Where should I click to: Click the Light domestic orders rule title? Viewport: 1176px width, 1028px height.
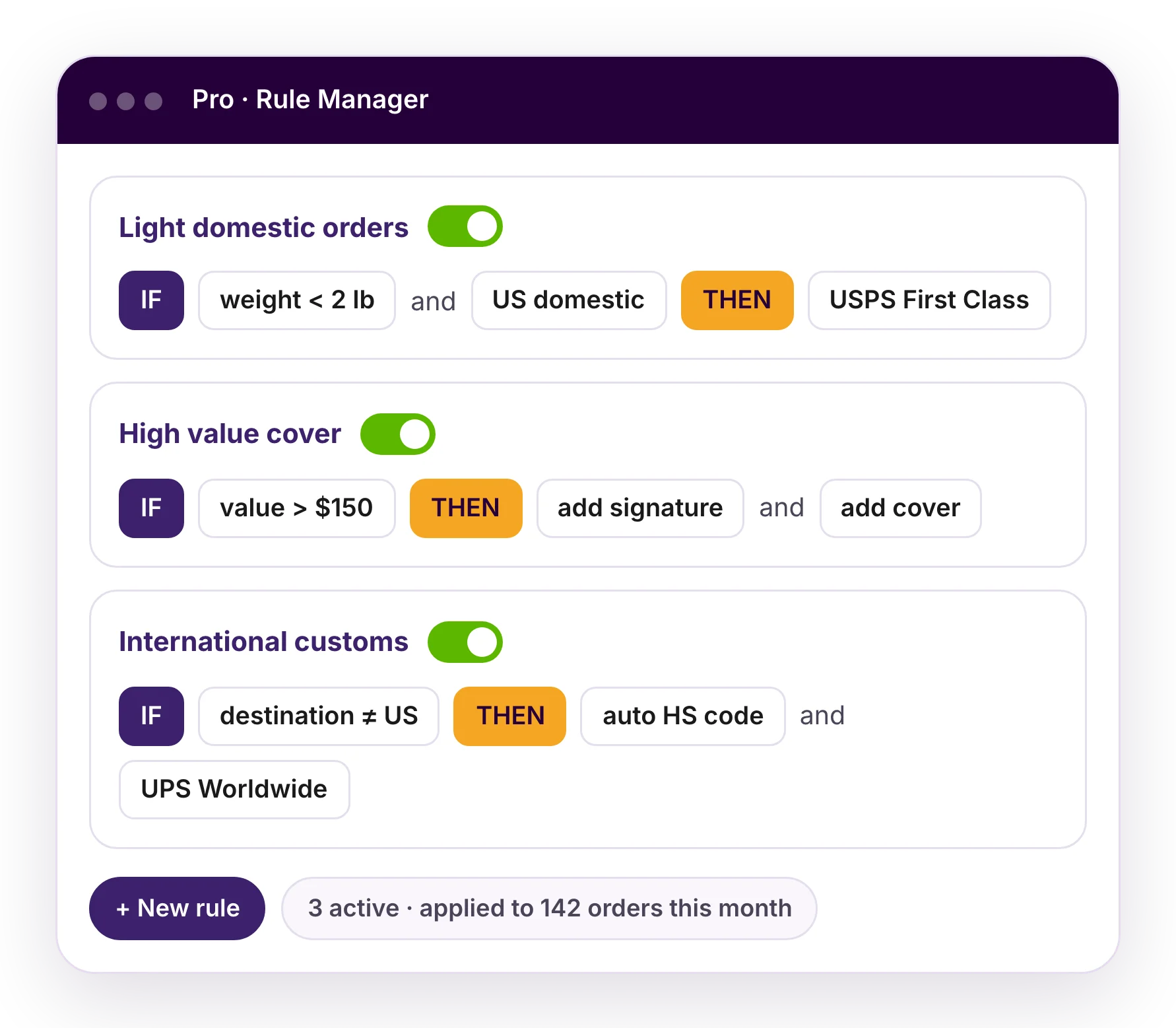(x=263, y=228)
